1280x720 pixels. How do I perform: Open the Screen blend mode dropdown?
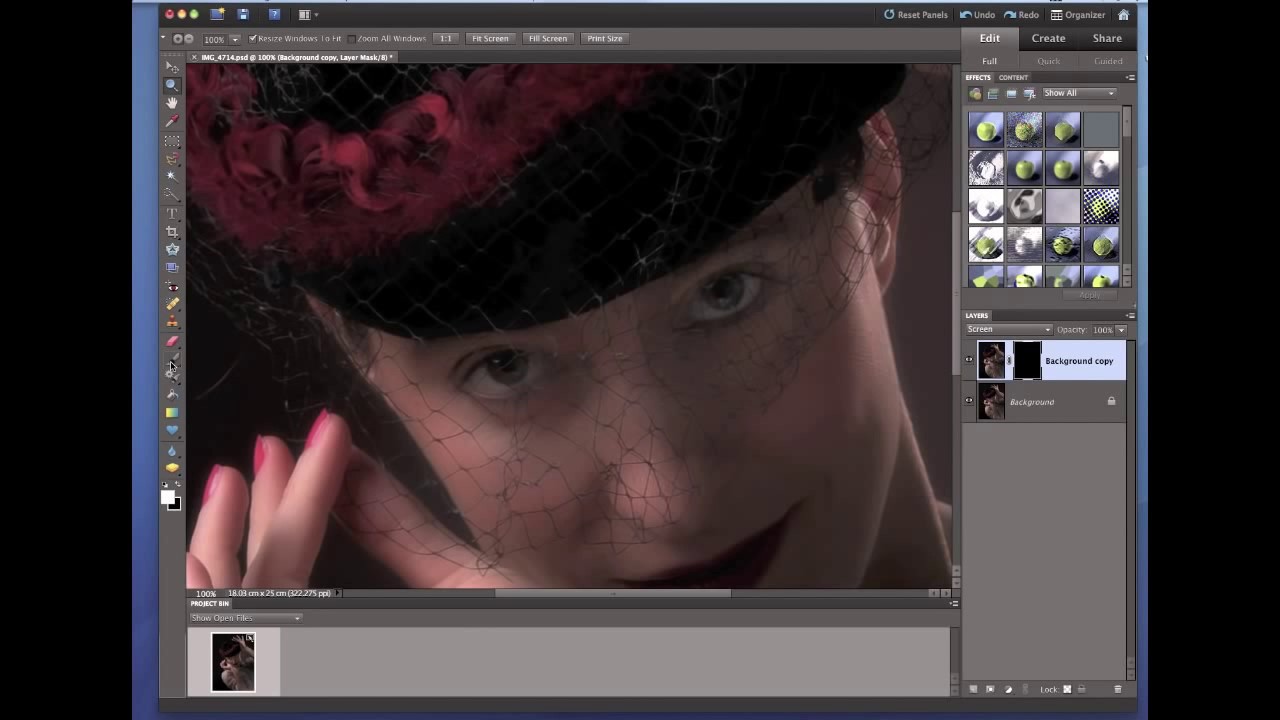1009,329
